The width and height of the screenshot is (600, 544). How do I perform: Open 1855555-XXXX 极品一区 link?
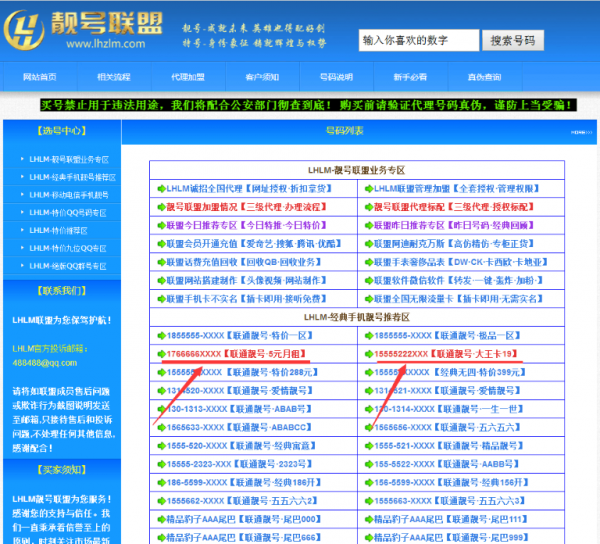[x=448, y=336]
